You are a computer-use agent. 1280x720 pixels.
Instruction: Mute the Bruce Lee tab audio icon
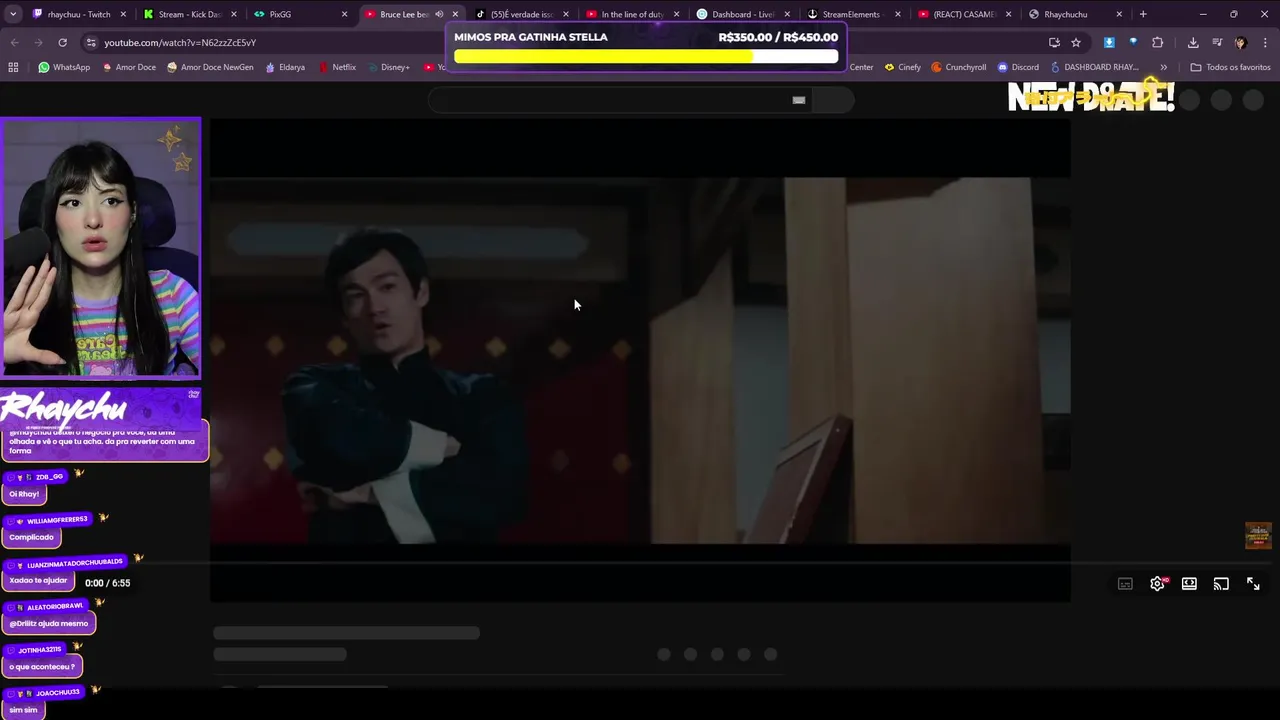coord(438,14)
